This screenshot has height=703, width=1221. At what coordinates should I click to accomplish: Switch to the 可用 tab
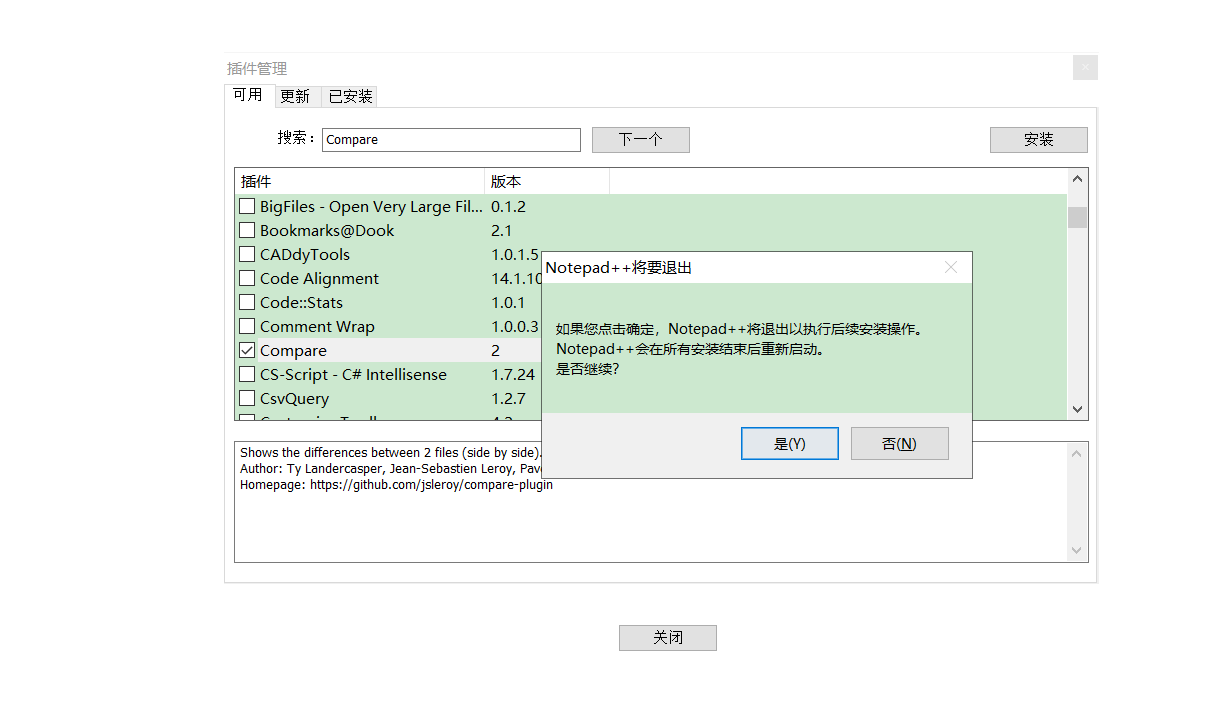pyautogui.click(x=248, y=95)
